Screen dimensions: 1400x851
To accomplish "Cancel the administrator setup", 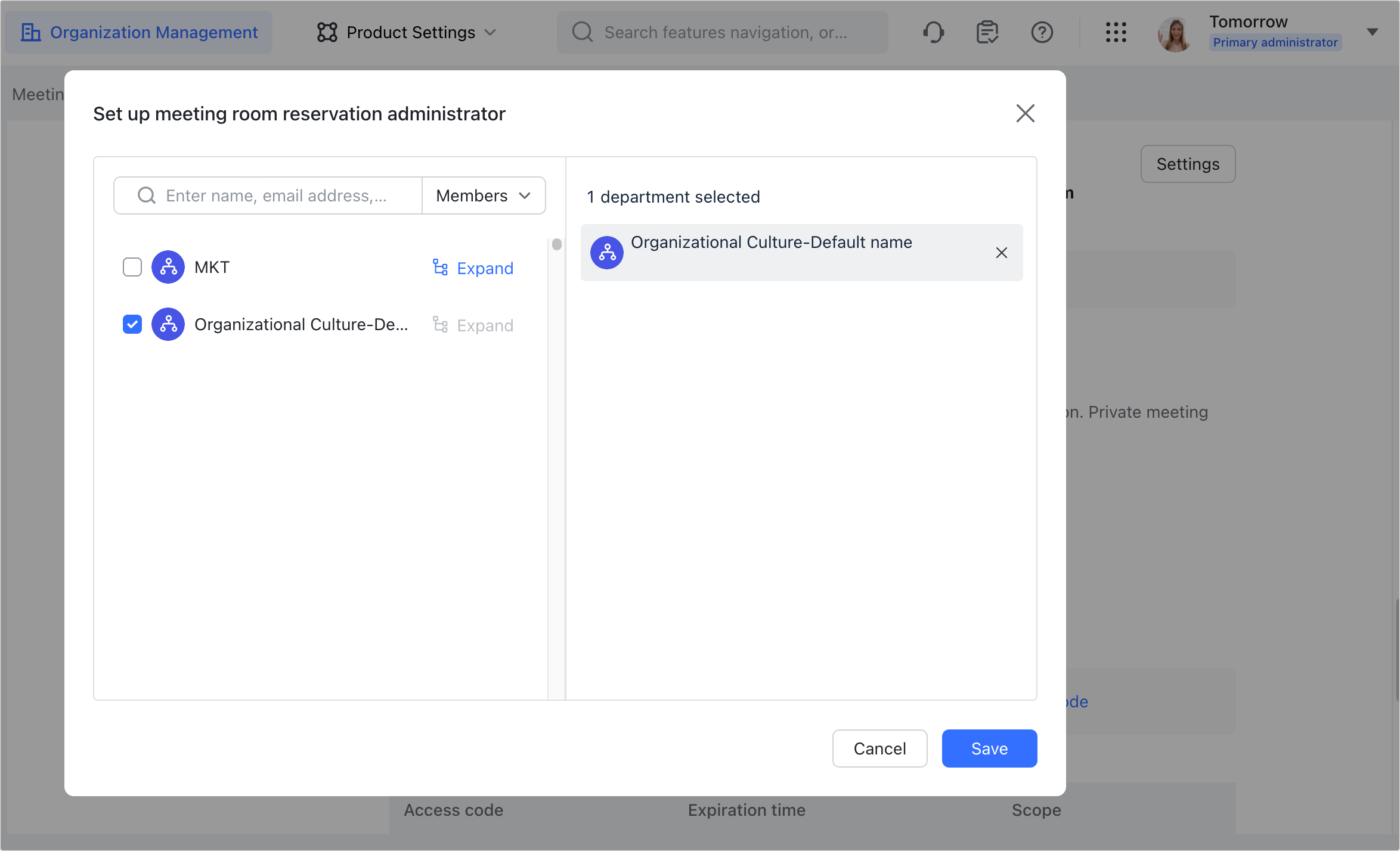I will tap(879, 748).
